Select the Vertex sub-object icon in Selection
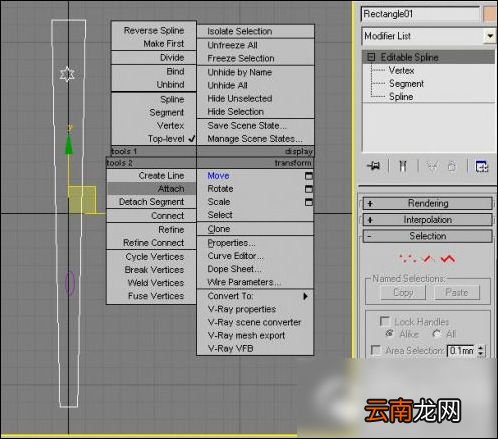This screenshot has height=439, width=498. [408, 258]
